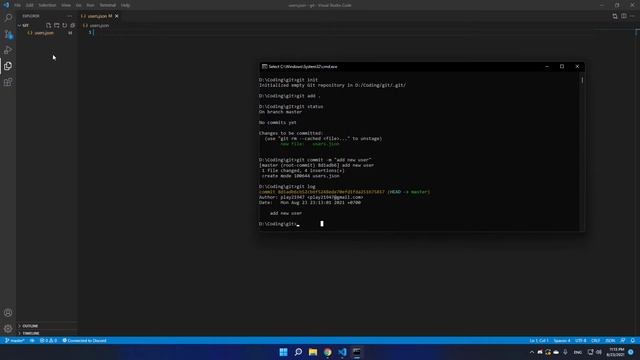This screenshot has height=360, width=640.
Task: Open the Windows Start menu
Action: (283, 352)
